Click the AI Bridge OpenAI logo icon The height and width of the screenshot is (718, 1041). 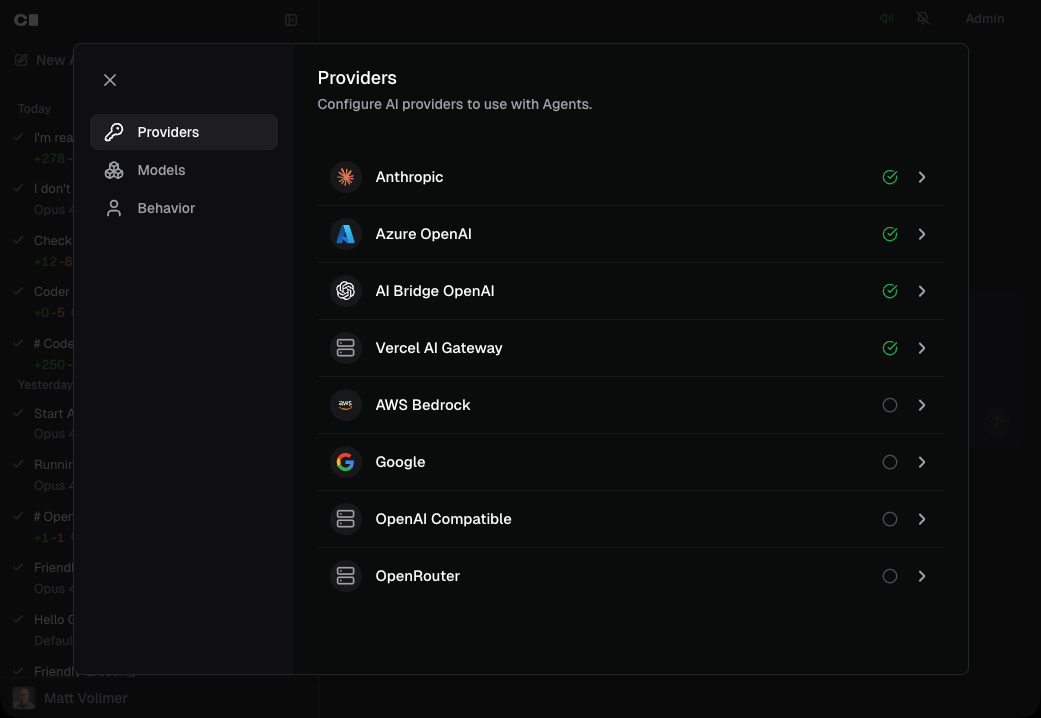[x=346, y=291]
